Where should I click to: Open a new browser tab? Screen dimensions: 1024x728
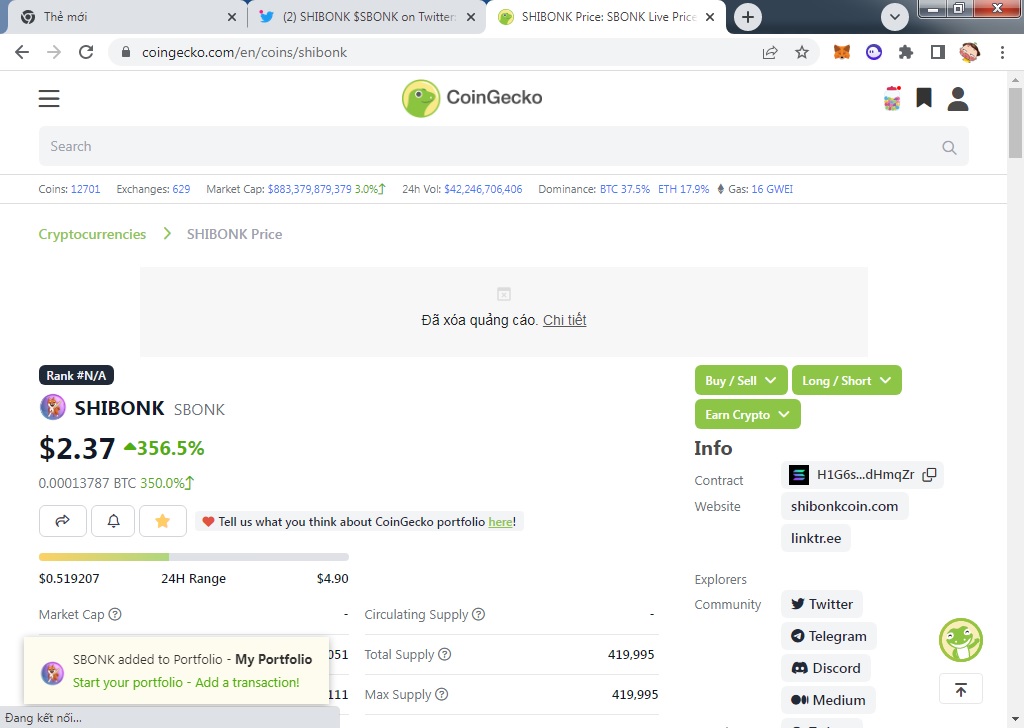pos(748,17)
